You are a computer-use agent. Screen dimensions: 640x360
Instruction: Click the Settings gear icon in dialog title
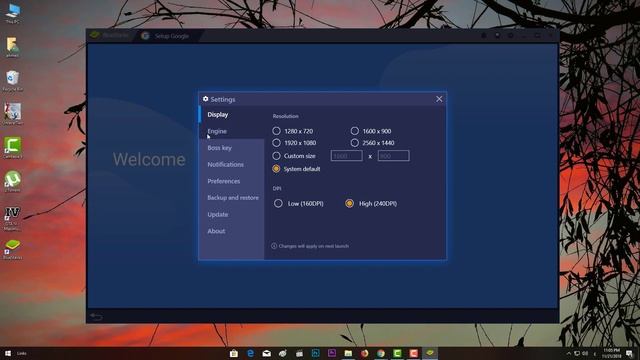click(x=205, y=99)
